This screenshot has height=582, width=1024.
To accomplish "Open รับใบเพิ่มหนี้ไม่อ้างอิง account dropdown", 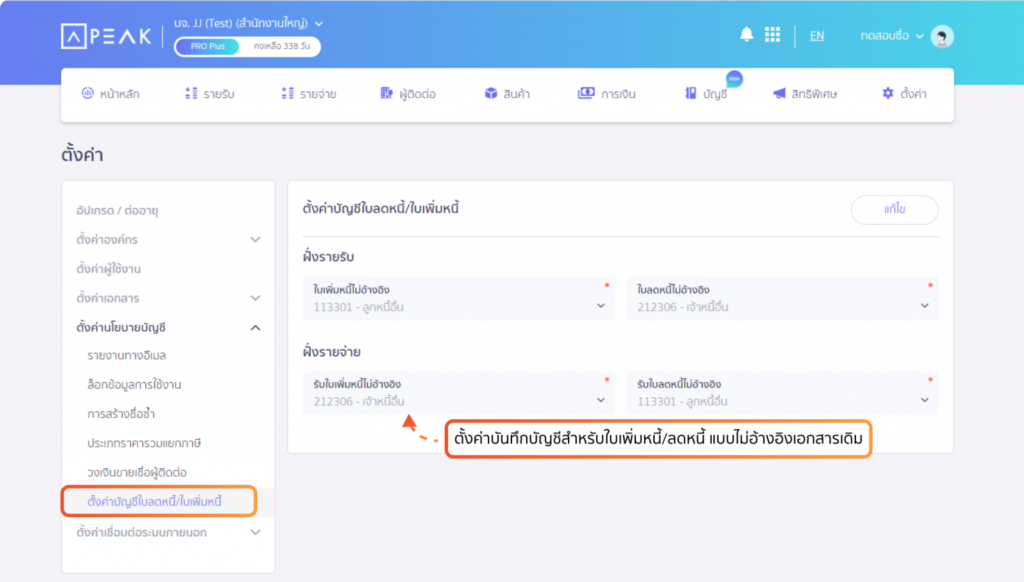I will 458,393.
